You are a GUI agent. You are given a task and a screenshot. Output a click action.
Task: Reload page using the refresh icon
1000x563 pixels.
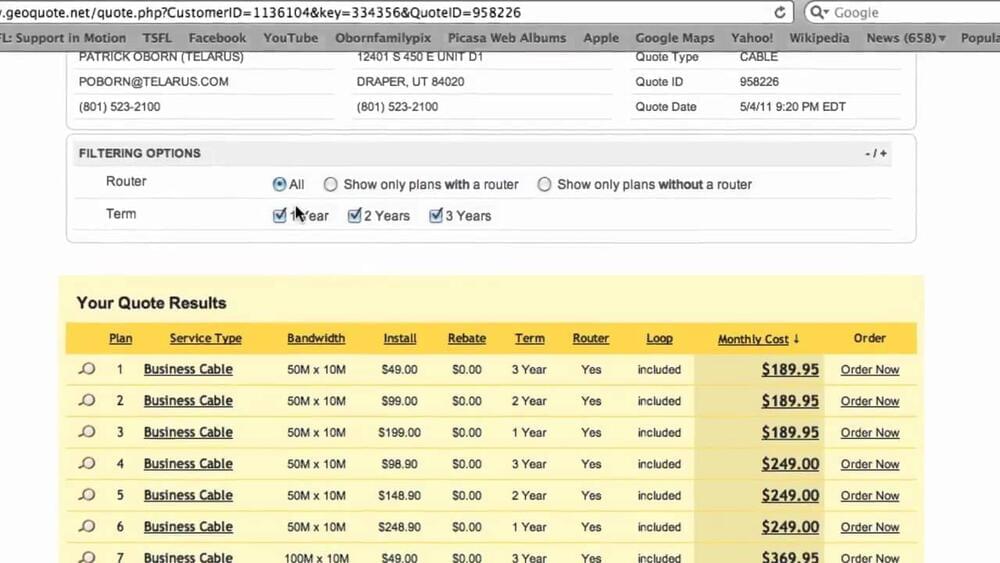click(777, 13)
